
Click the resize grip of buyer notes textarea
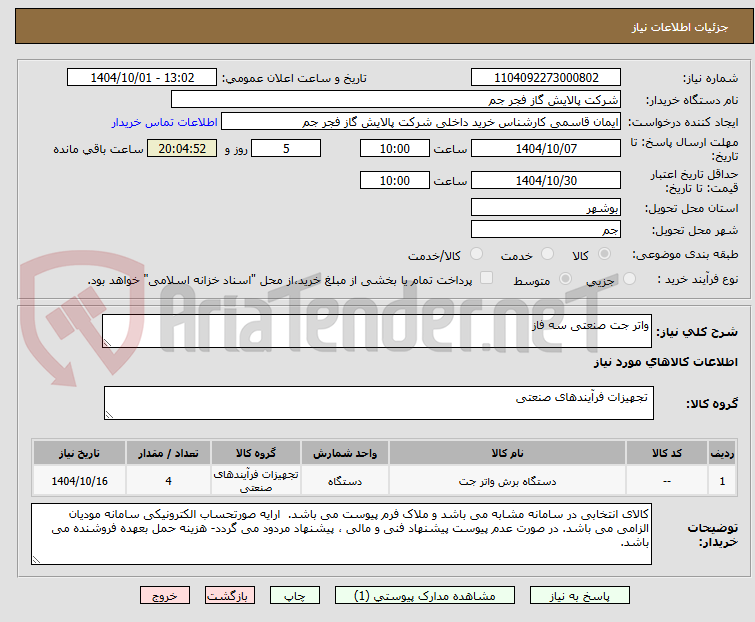click(x=36, y=560)
